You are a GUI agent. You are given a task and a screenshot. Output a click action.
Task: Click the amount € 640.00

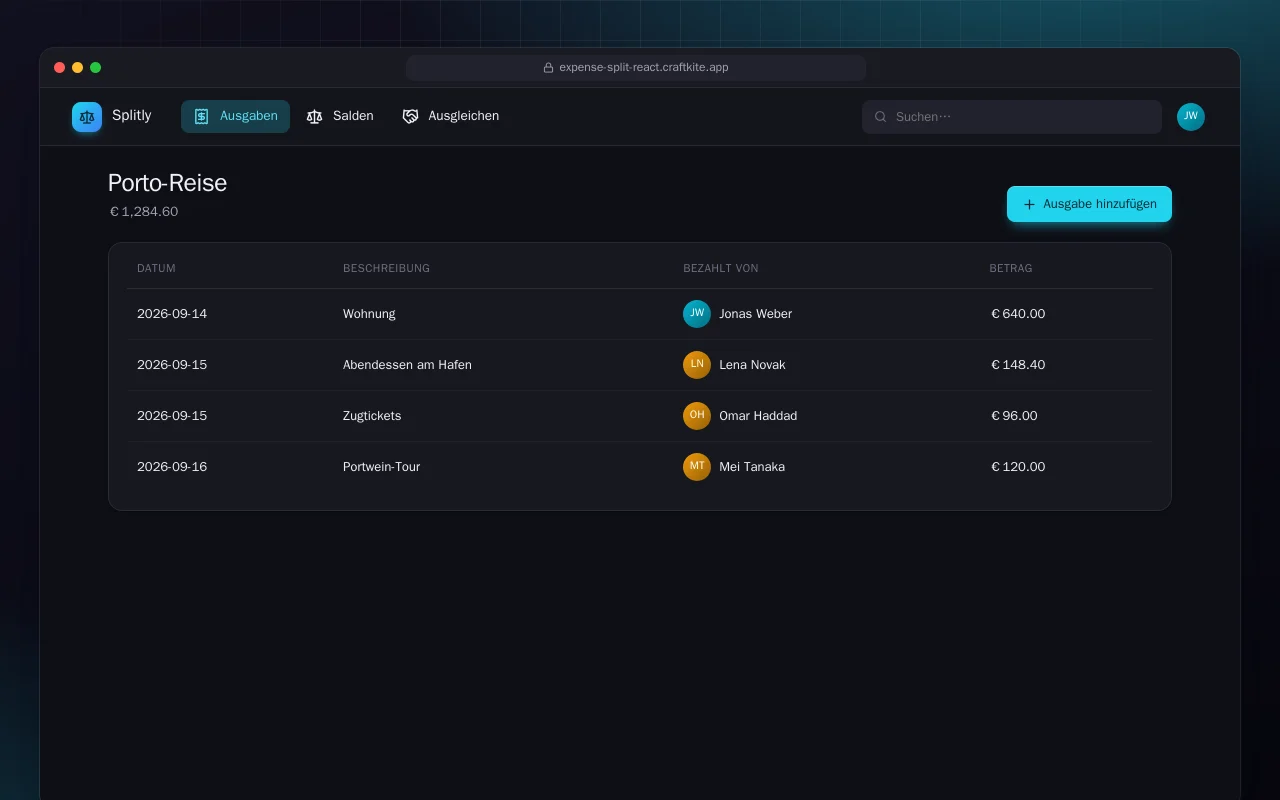coord(1018,314)
